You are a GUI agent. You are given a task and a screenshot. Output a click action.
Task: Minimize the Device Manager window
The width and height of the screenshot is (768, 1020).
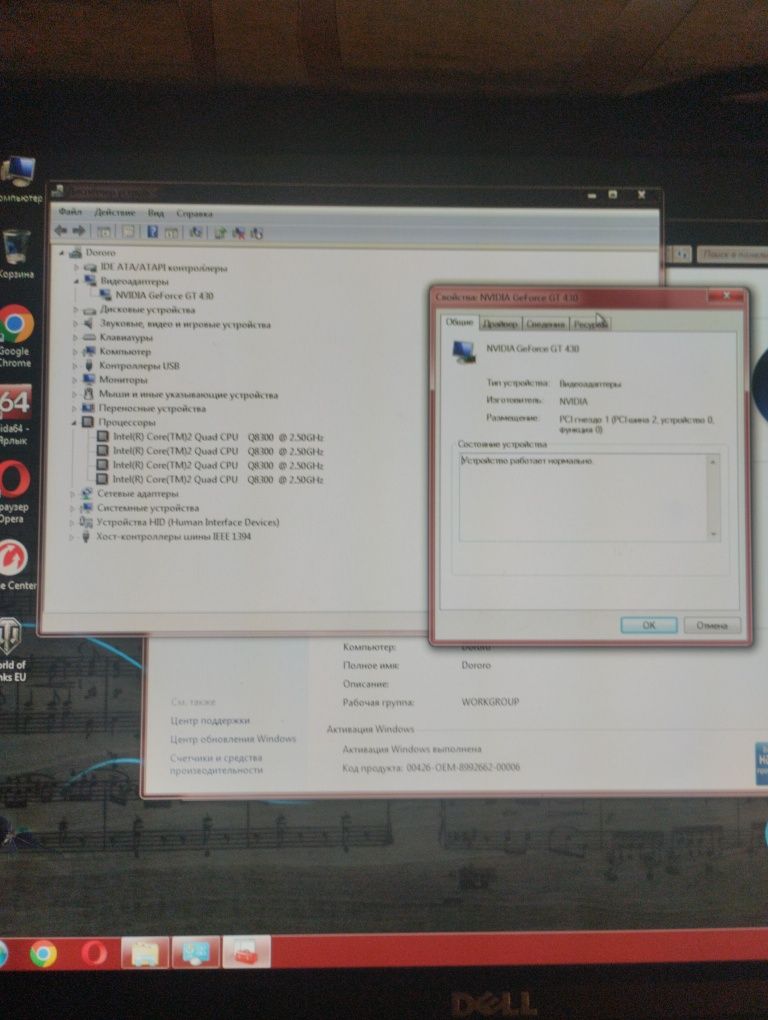[x=592, y=195]
